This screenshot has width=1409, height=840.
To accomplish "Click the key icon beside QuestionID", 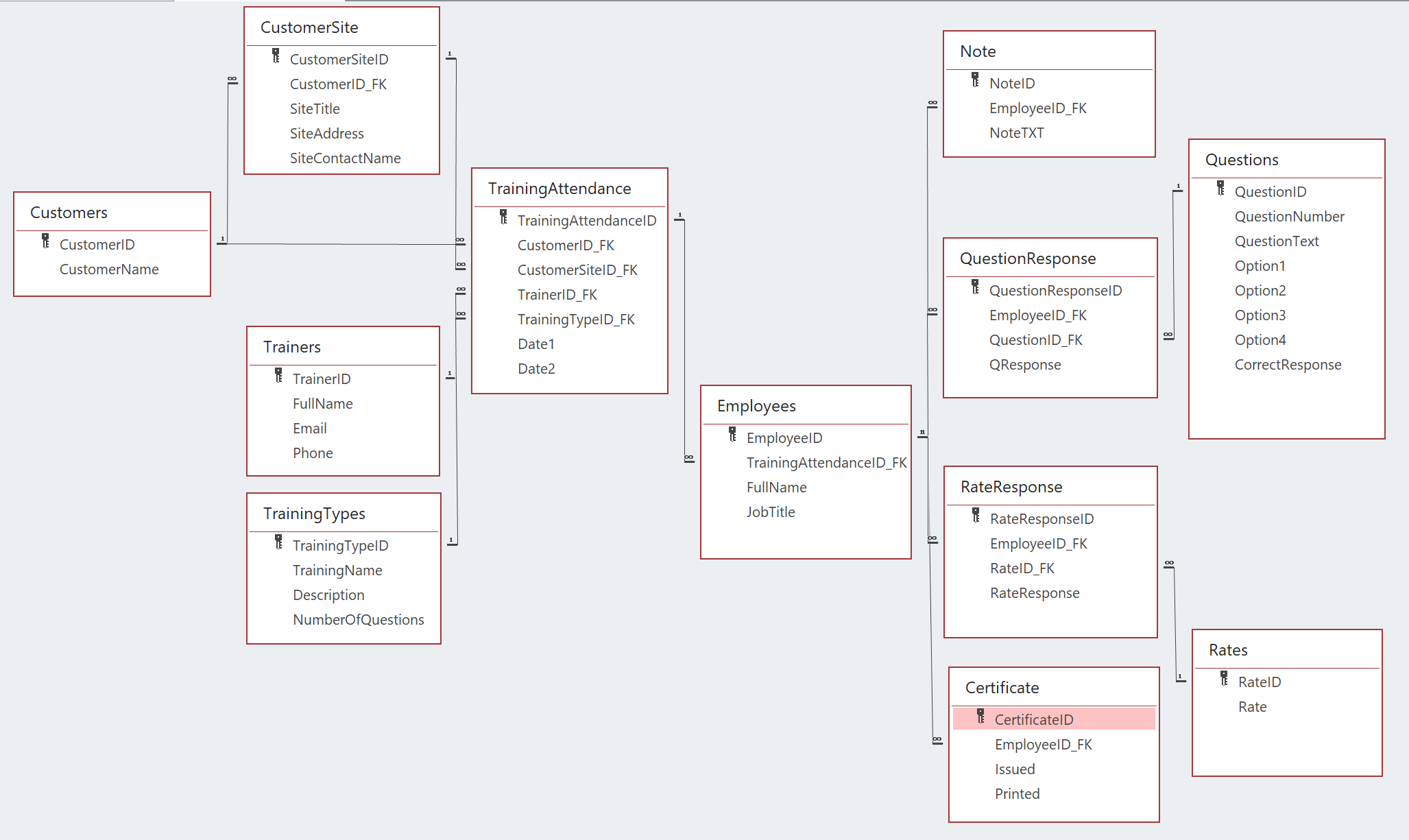I will point(1220,189).
